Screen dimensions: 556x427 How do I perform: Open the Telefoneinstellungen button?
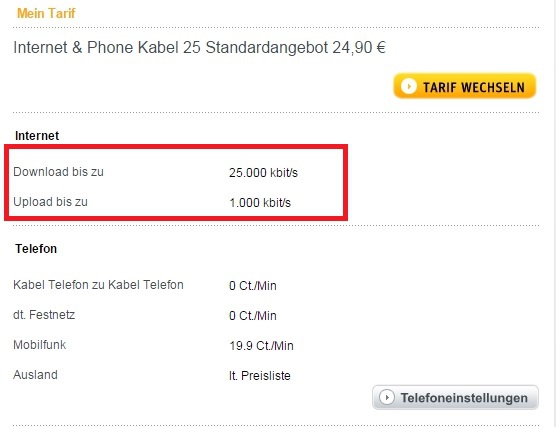point(455,398)
